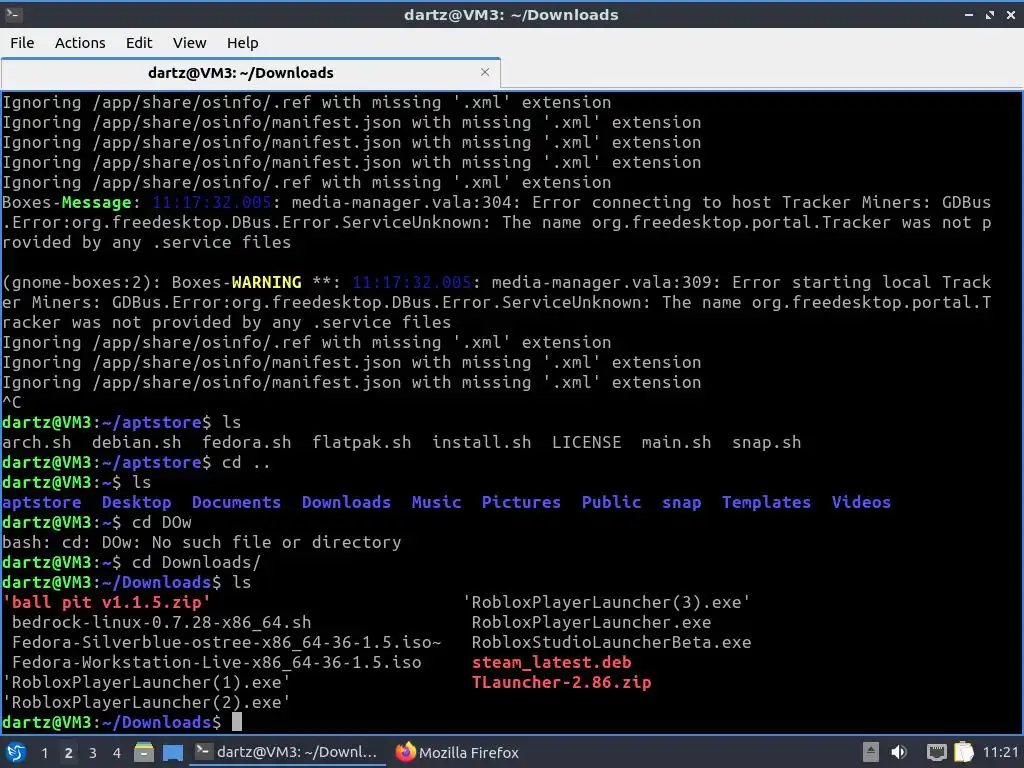The width and height of the screenshot is (1024, 768).
Task: Click the Fedora-Workstation-Live iso filename
Action: [216, 662]
